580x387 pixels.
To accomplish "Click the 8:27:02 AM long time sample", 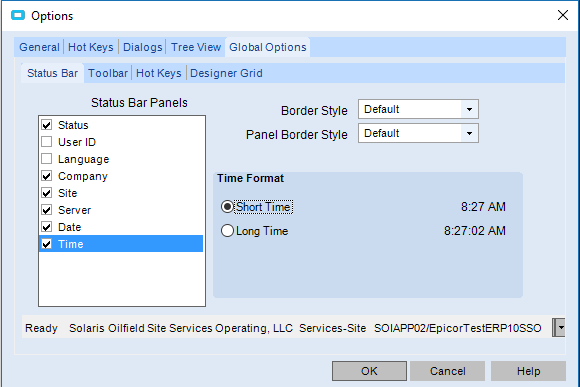I will pos(475,231).
